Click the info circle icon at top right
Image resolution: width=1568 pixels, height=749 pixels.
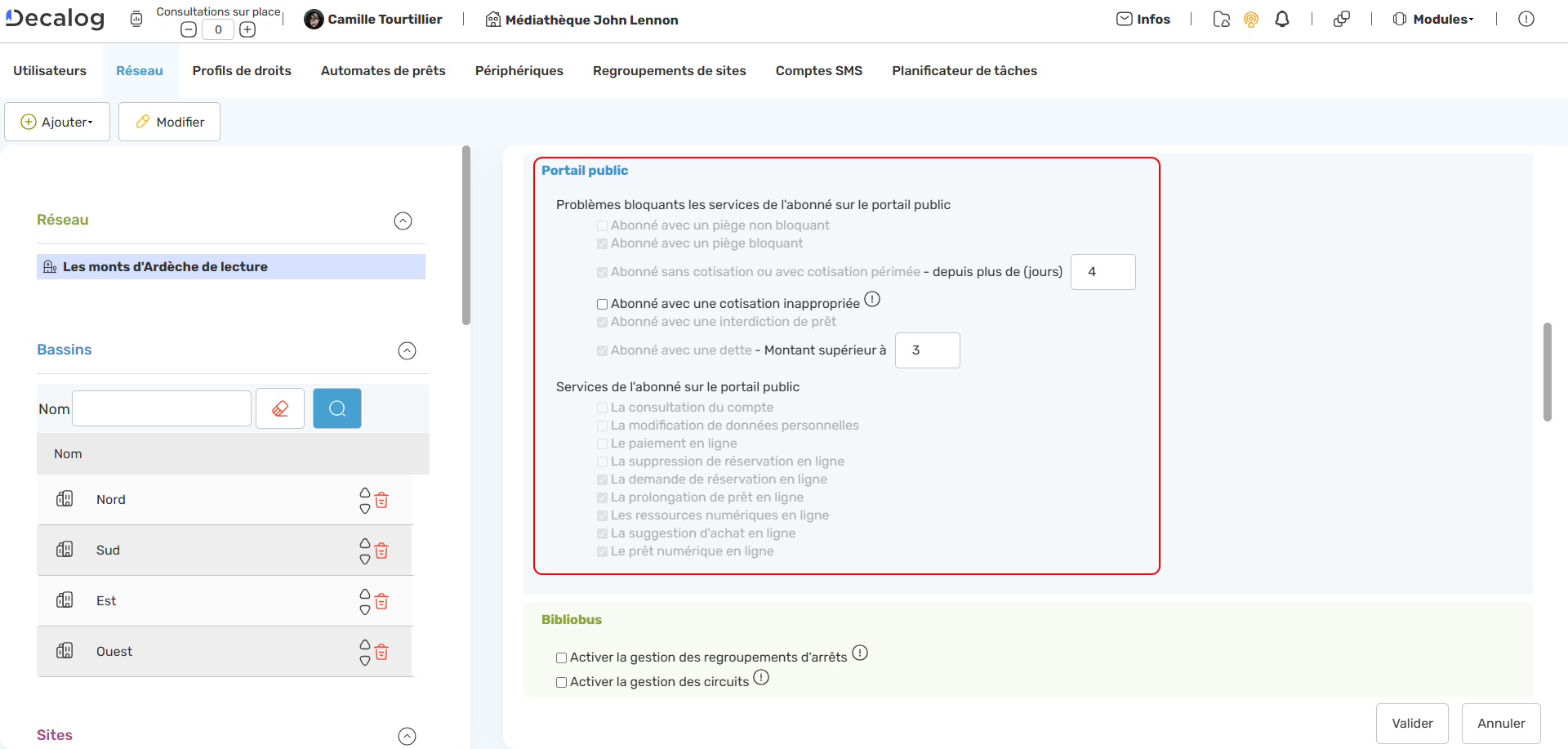click(1526, 18)
